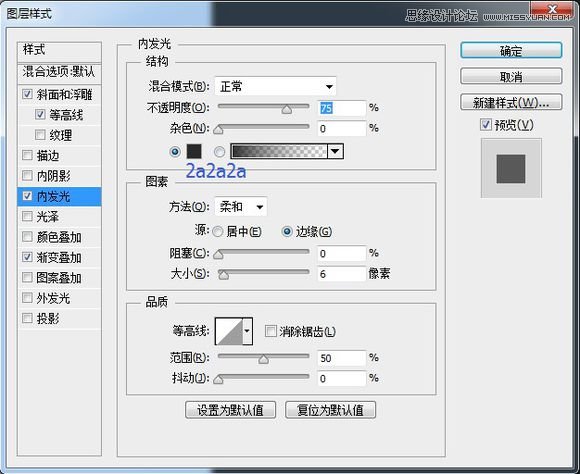Uncheck the 内发光 checkbox
Viewport: 580px width, 474px height.
(x=27, y=196)
